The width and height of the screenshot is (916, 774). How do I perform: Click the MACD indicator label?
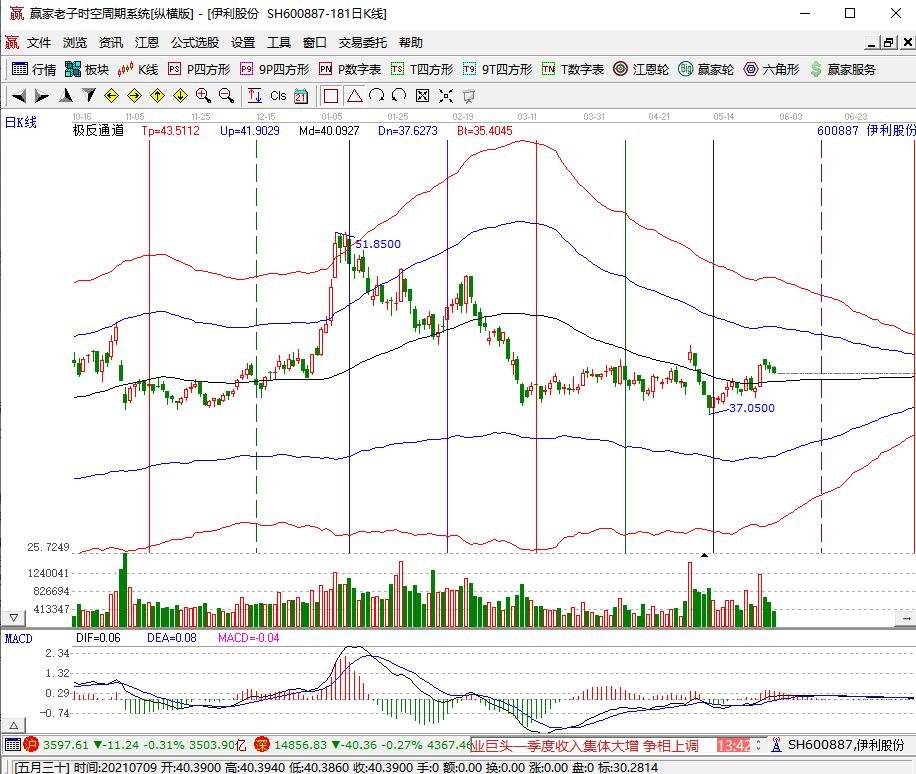pyautogui.click(x=19, y=638)
